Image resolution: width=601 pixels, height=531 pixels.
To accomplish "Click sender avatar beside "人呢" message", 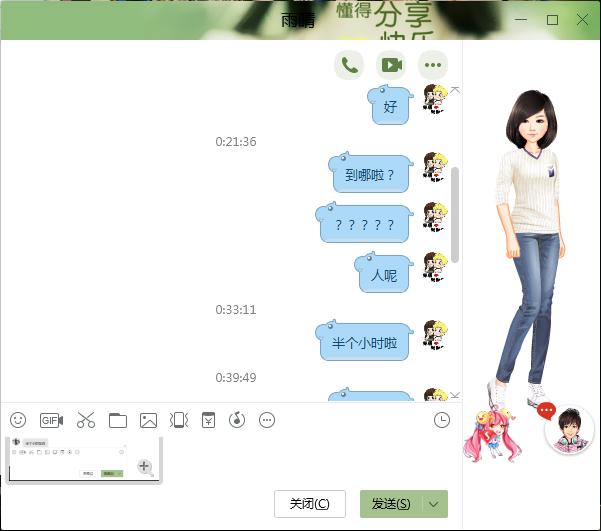I will [435, 267].
